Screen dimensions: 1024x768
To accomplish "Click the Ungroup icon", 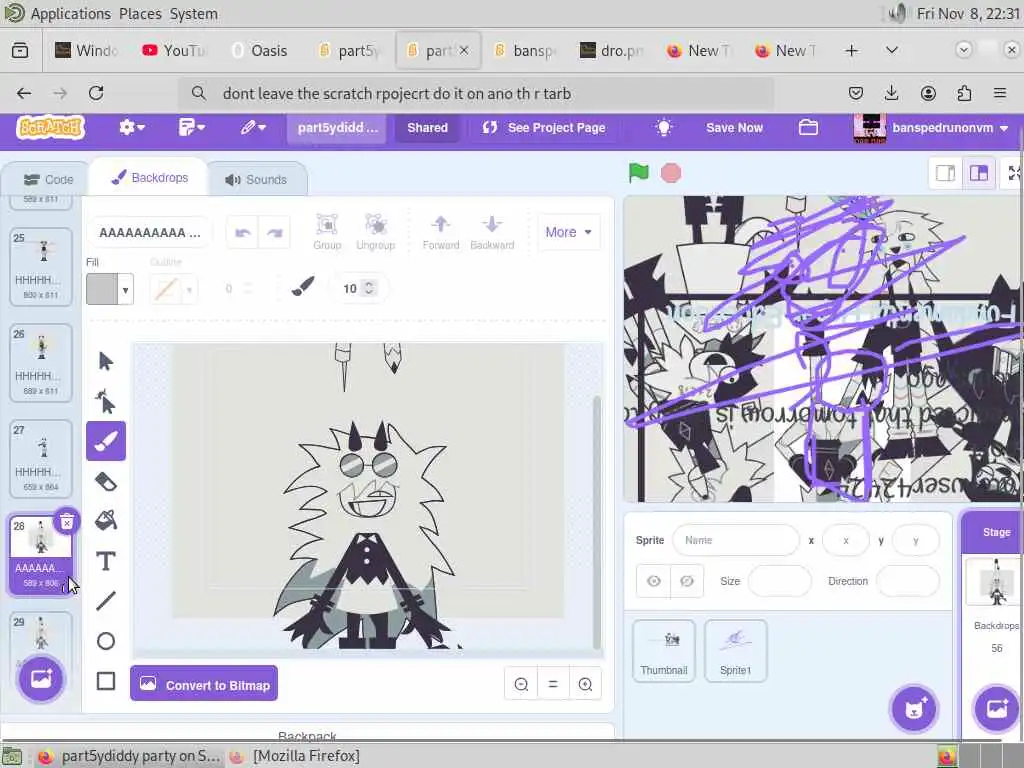I will 376,232.
